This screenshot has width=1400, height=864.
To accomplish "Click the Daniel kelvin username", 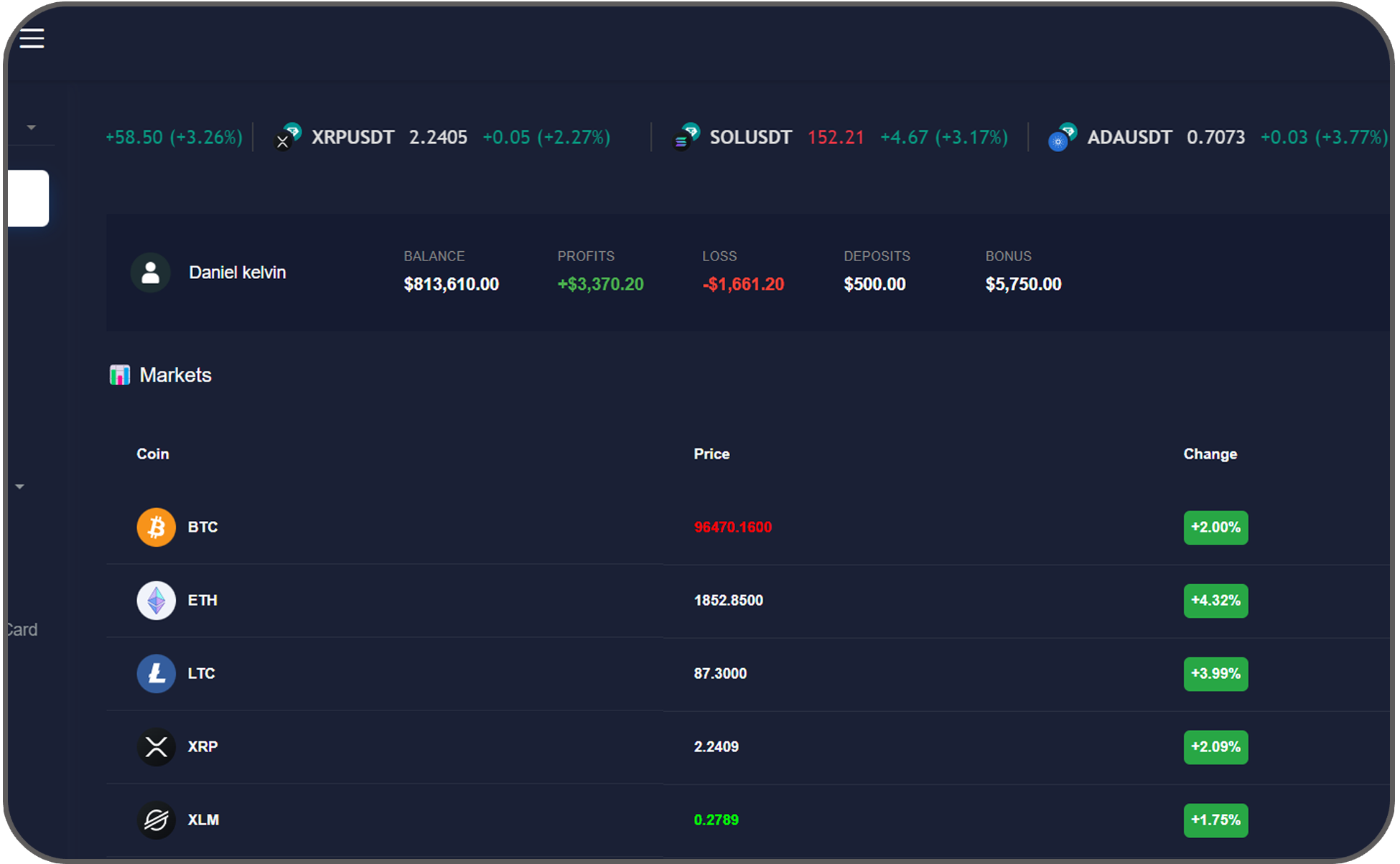I will point(238,273).
